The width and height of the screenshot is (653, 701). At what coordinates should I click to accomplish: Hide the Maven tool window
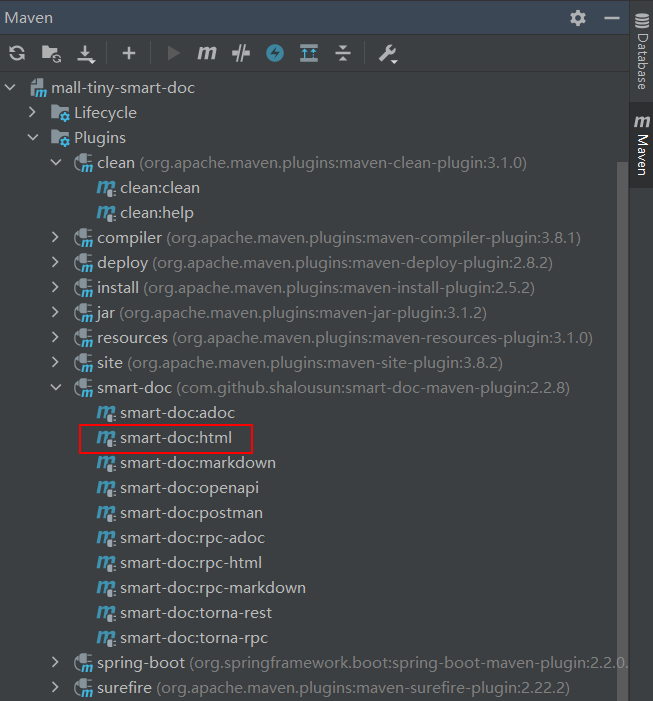coord(611,18)
